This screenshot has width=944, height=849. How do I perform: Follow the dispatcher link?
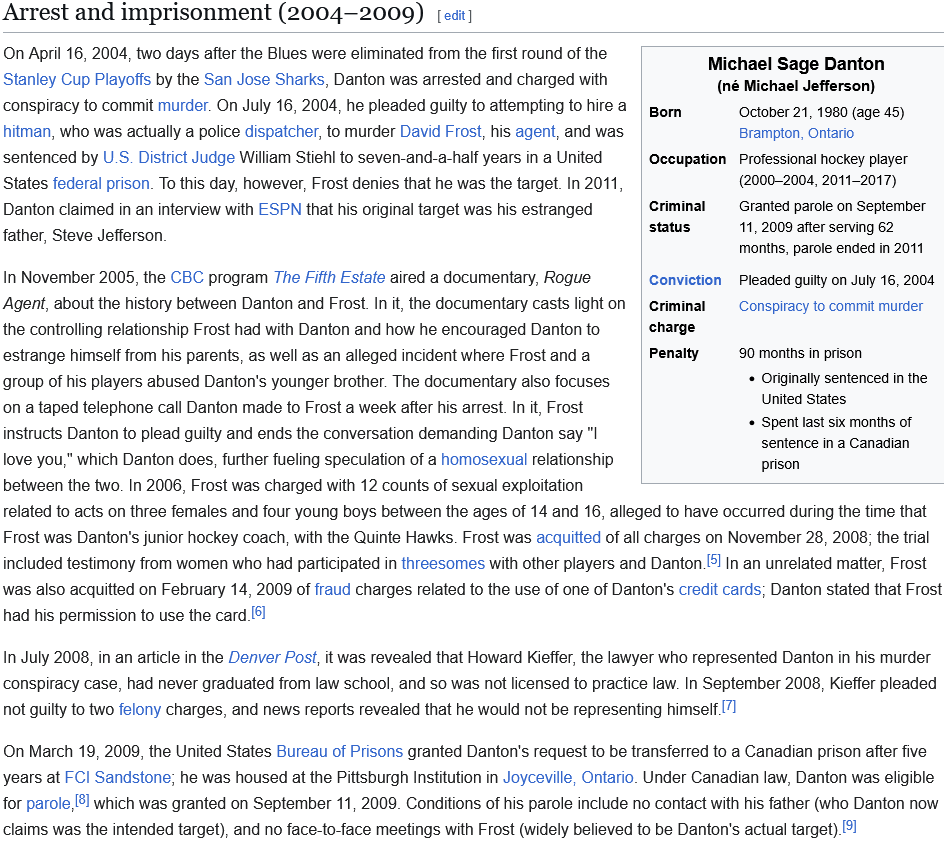[281, 131]
